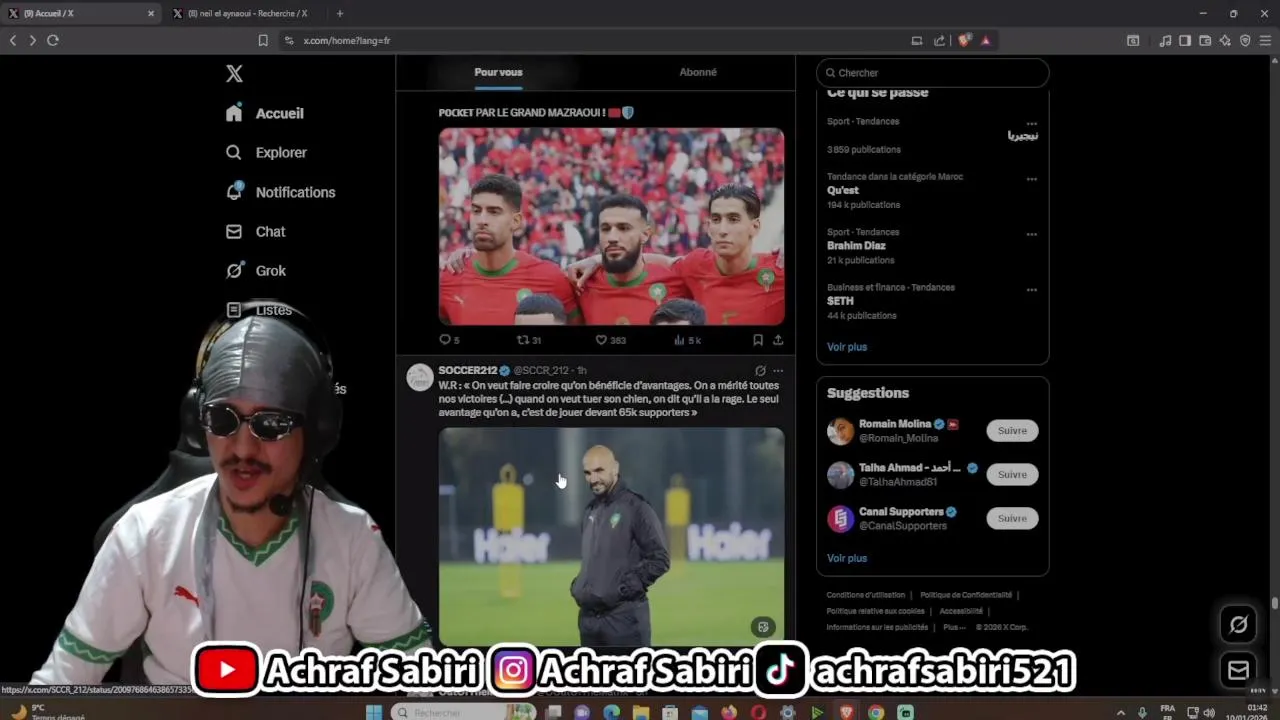
Task: Share the Mazraoui post
Action: [x=778, y=340]
